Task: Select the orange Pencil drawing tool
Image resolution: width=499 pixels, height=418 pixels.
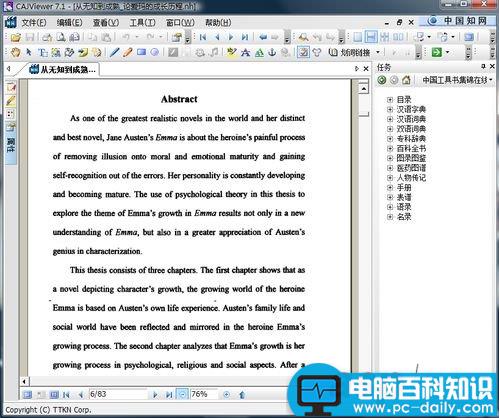Action: (127, 52)
